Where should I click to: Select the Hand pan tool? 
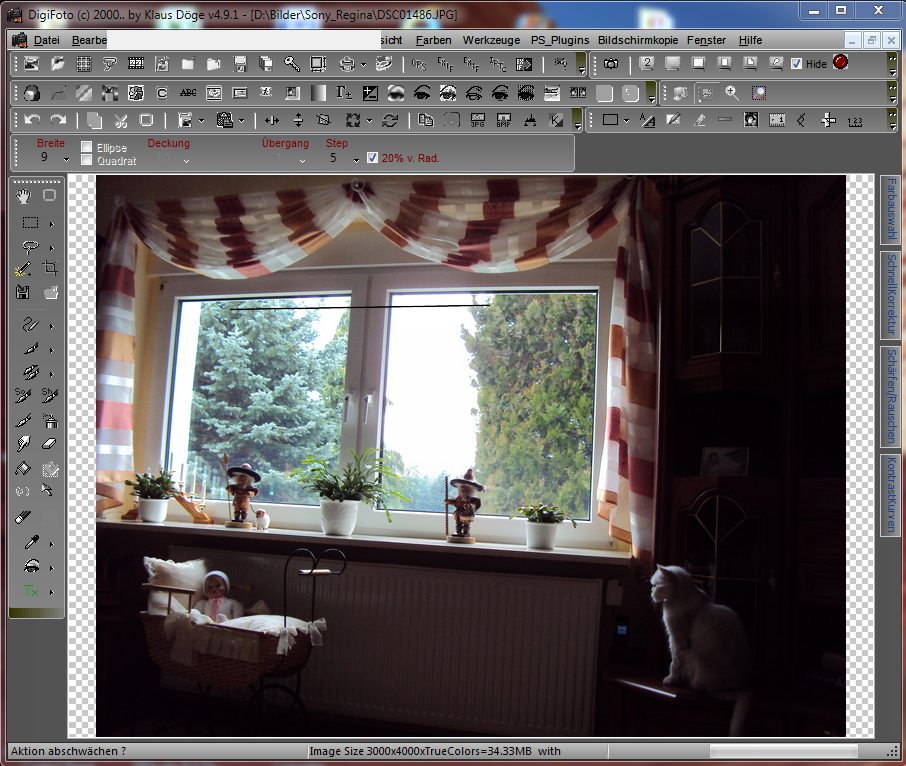point(23,196)
